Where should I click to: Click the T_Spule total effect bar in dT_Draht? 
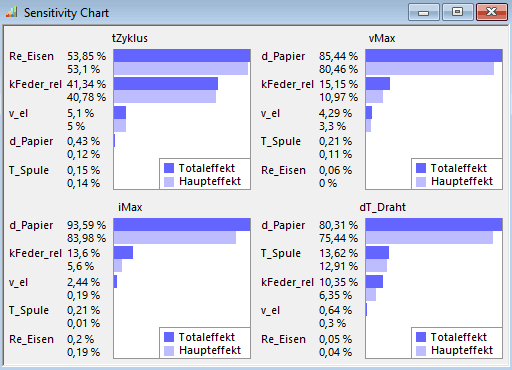[x=377, y=252]
